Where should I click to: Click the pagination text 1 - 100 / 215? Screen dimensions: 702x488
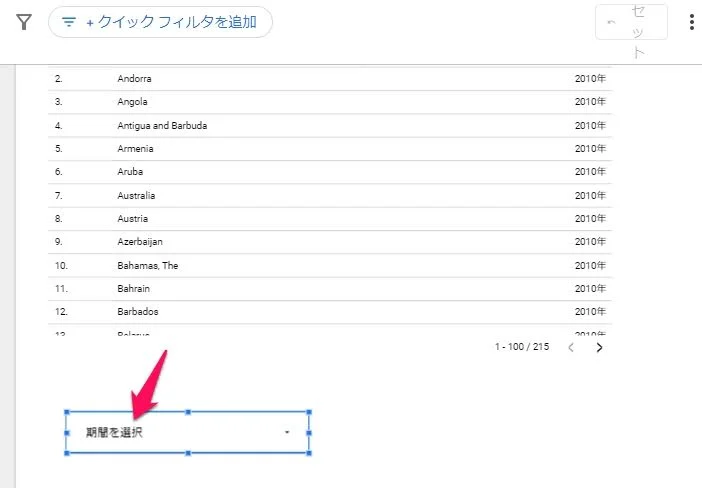522,347
